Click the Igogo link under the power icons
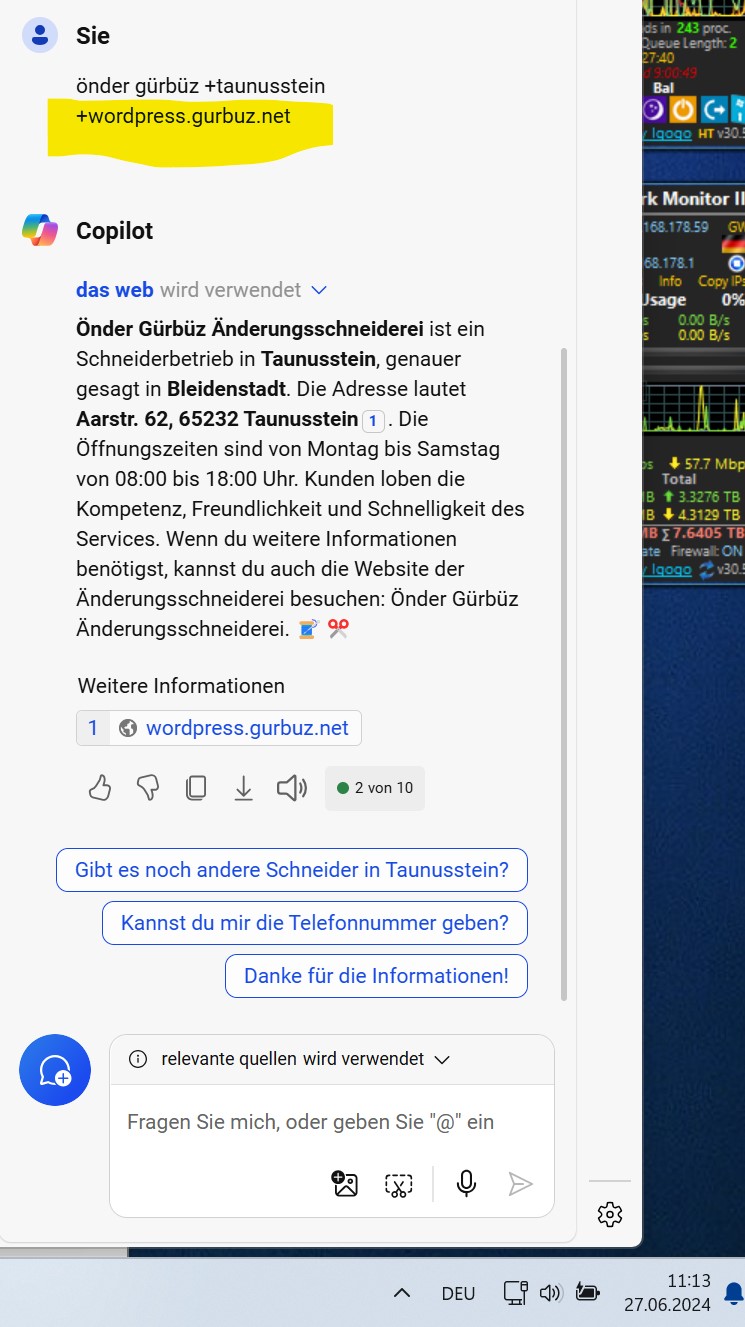The width and height of the screenshot is (745, 1327). [670, 133]
